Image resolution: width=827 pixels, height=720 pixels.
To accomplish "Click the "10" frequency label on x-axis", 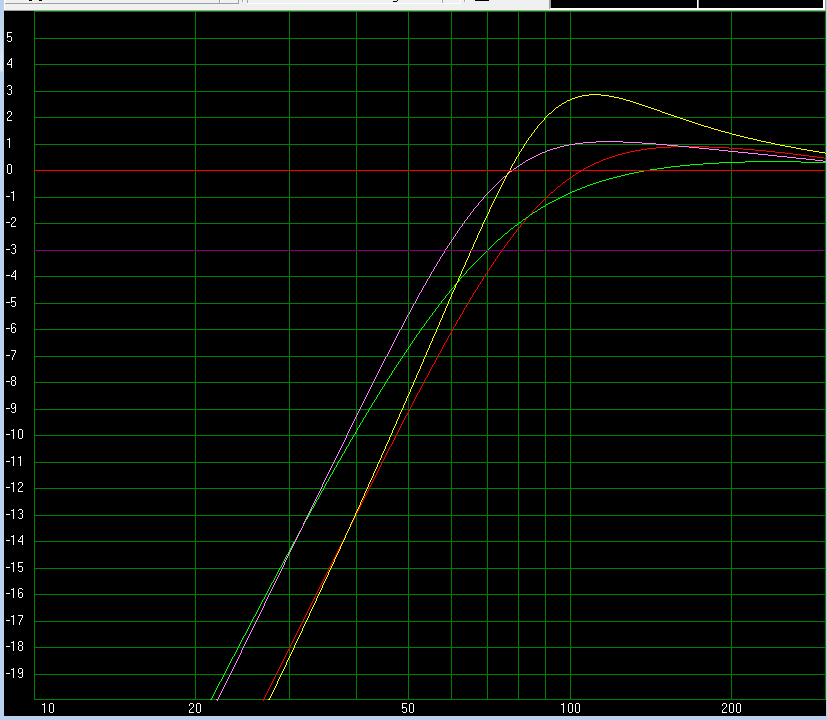I will coord(48,708).
